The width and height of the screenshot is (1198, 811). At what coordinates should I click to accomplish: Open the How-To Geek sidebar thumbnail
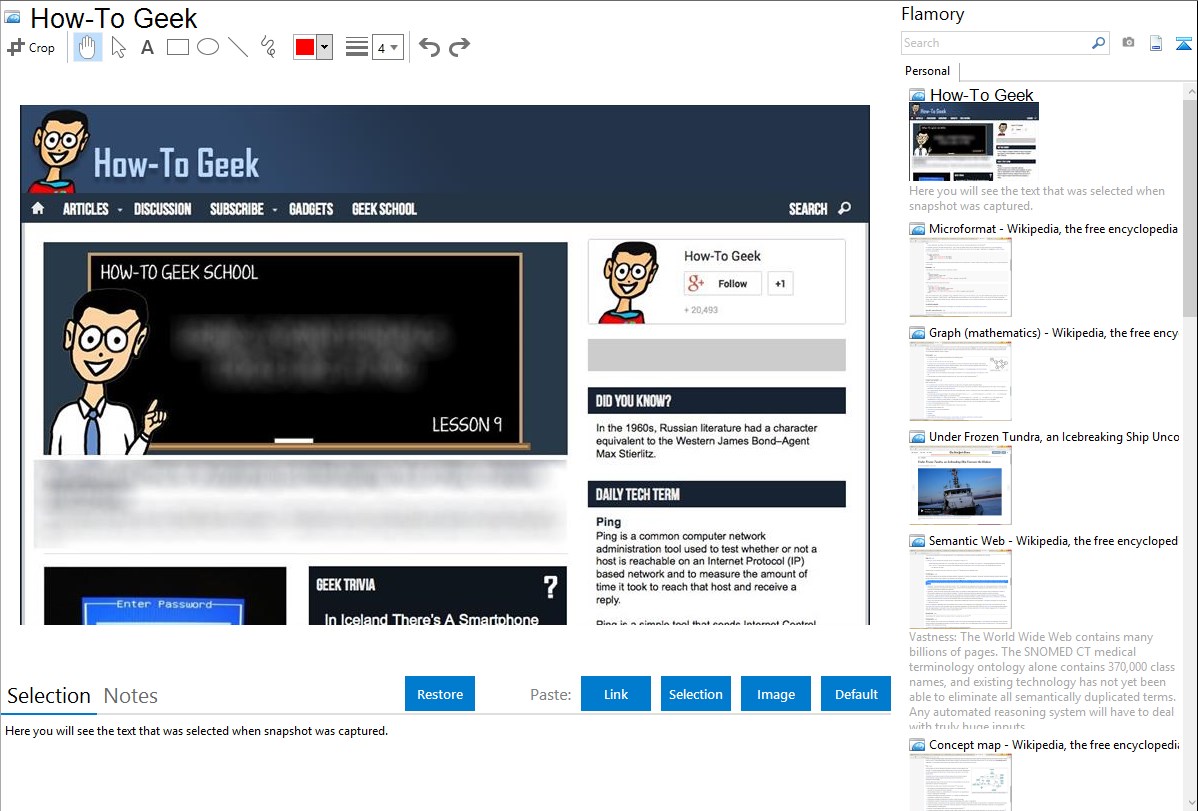pyautogui.click(x=974, y=142)
